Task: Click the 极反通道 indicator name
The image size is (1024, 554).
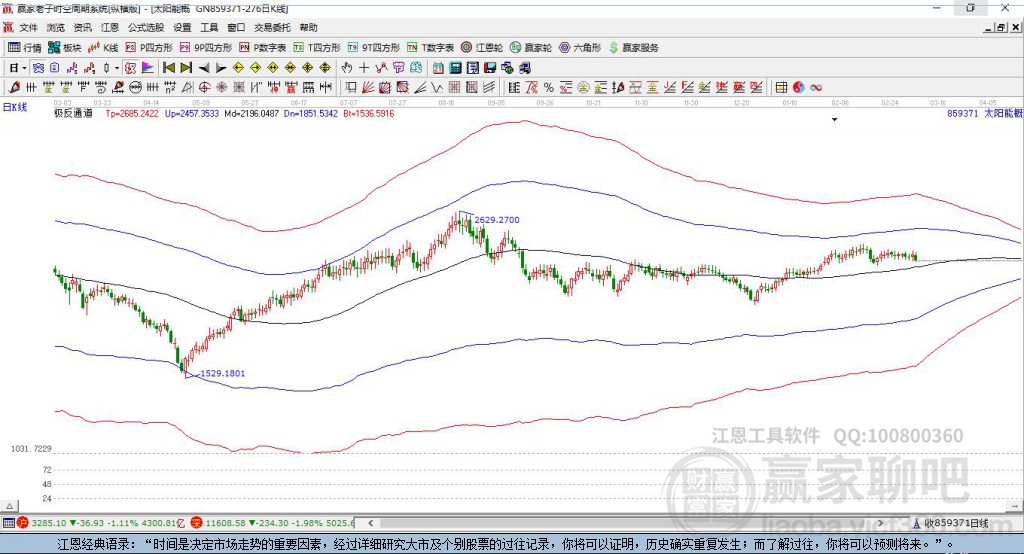Action: click(x=73, y=114)
